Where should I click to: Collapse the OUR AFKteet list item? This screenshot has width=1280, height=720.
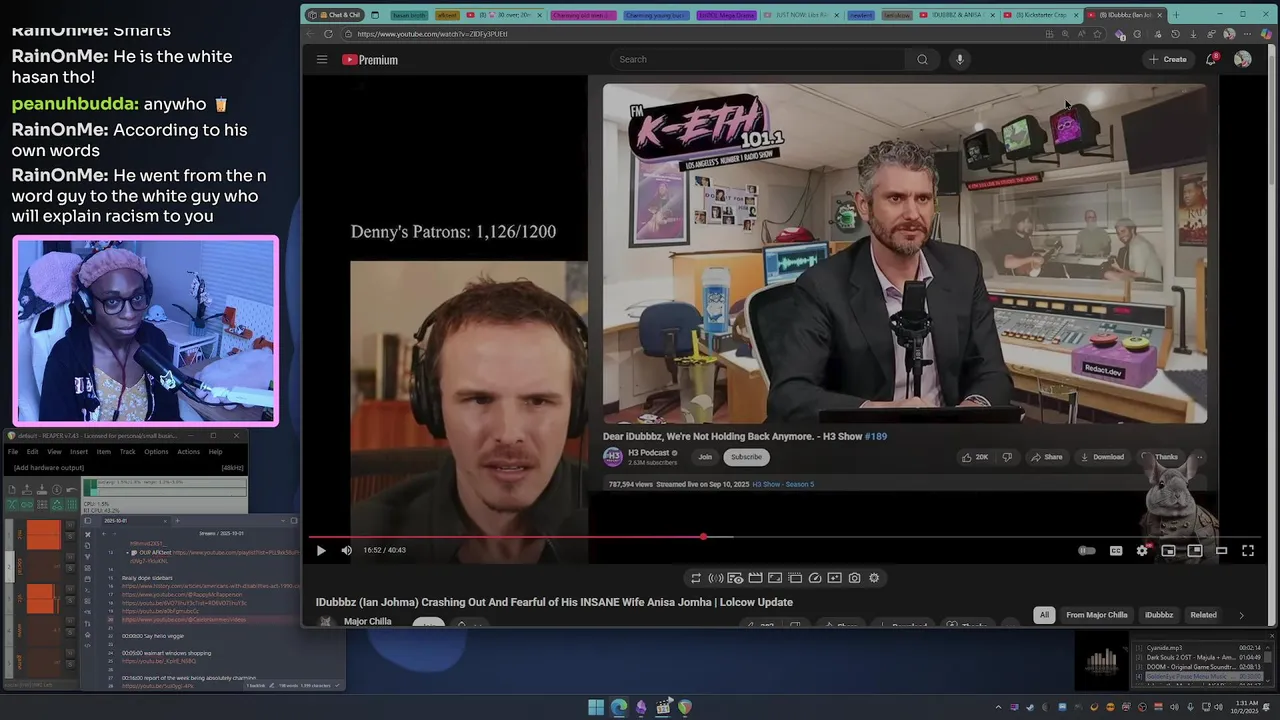coord(127,553)
